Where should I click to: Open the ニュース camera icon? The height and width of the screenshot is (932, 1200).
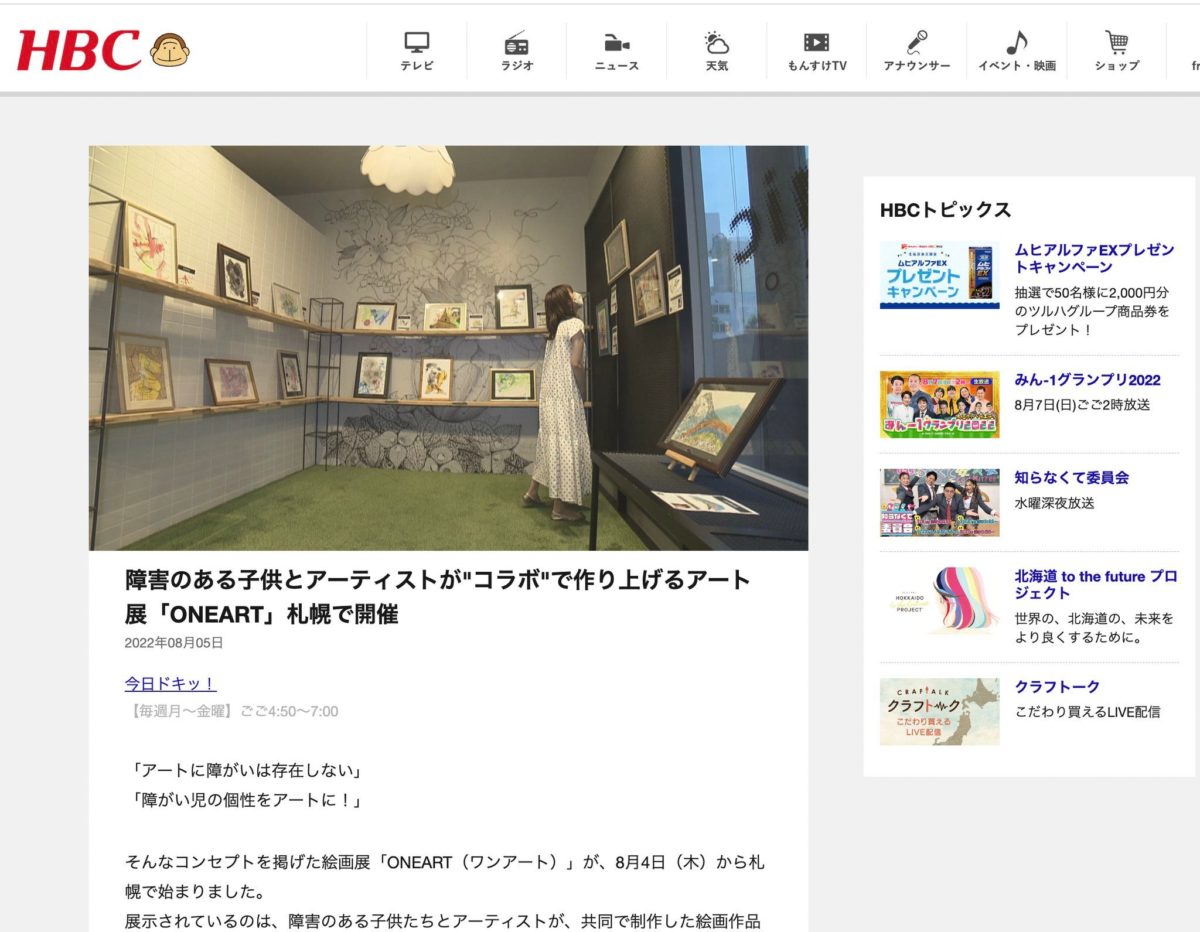(617, 42)
